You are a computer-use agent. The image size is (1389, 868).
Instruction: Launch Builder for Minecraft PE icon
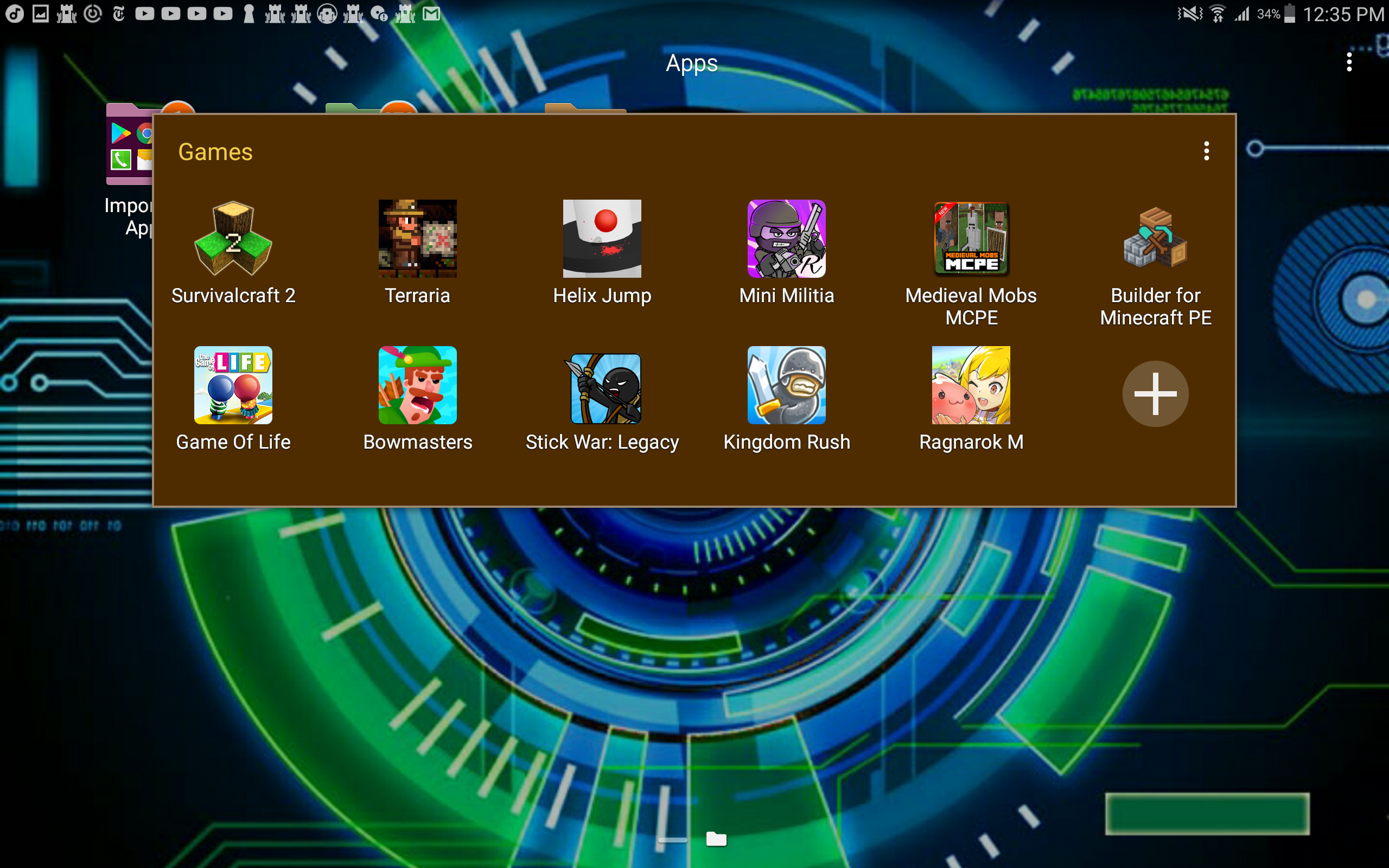(x=1155, y=238)
